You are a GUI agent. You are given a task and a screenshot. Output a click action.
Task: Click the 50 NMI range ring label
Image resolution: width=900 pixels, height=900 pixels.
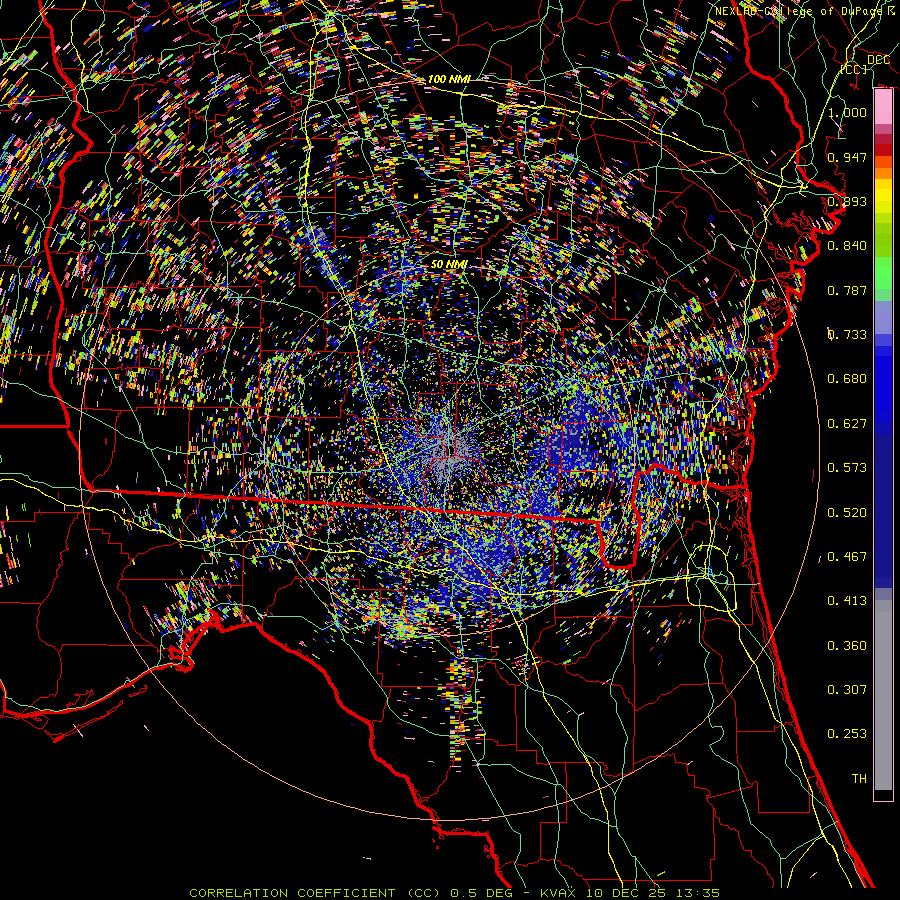449,265
